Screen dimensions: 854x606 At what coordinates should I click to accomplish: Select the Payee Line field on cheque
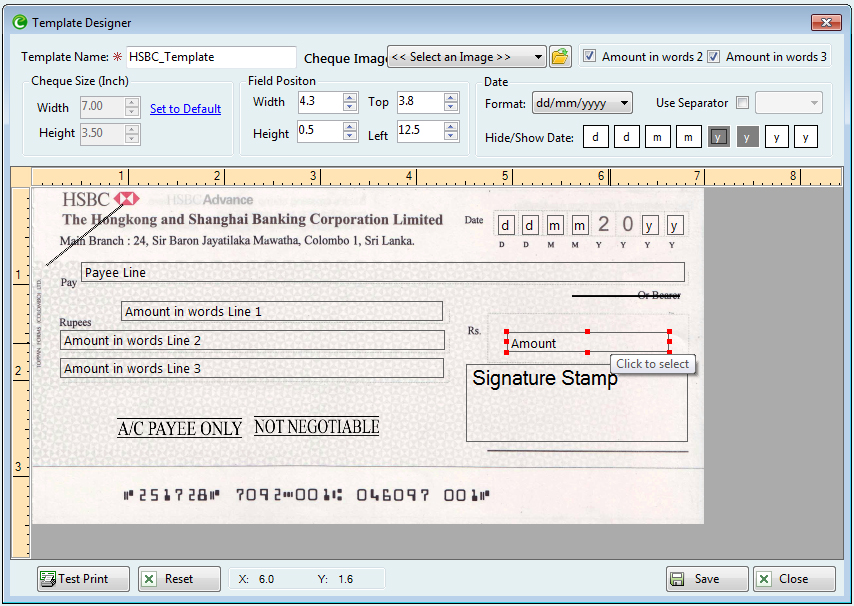(x=383, y=272)
